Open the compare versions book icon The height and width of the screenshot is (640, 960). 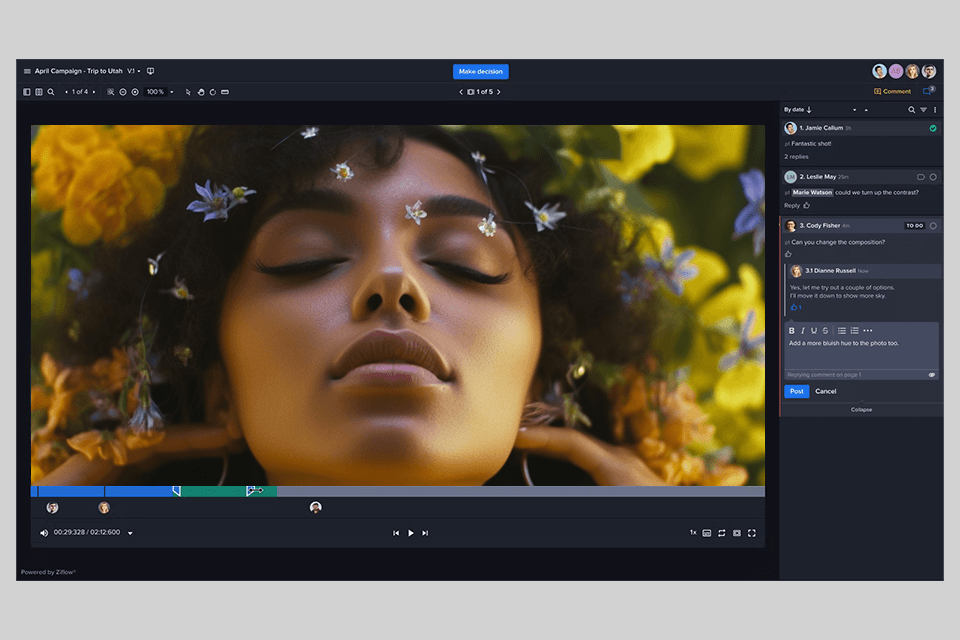pyautogui.click(x=151, y=71)
